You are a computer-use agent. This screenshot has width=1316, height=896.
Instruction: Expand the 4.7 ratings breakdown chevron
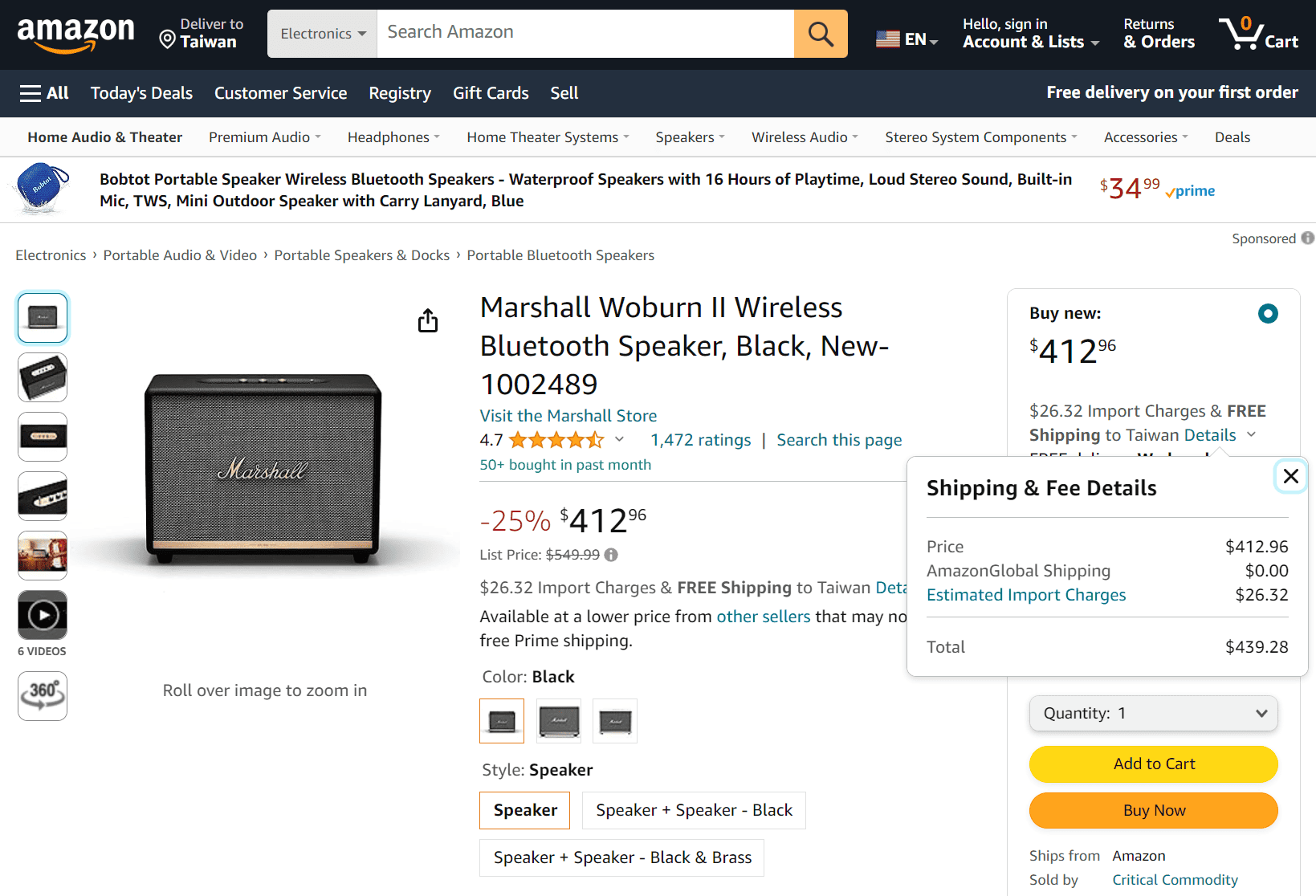click(x=619, y=440)
